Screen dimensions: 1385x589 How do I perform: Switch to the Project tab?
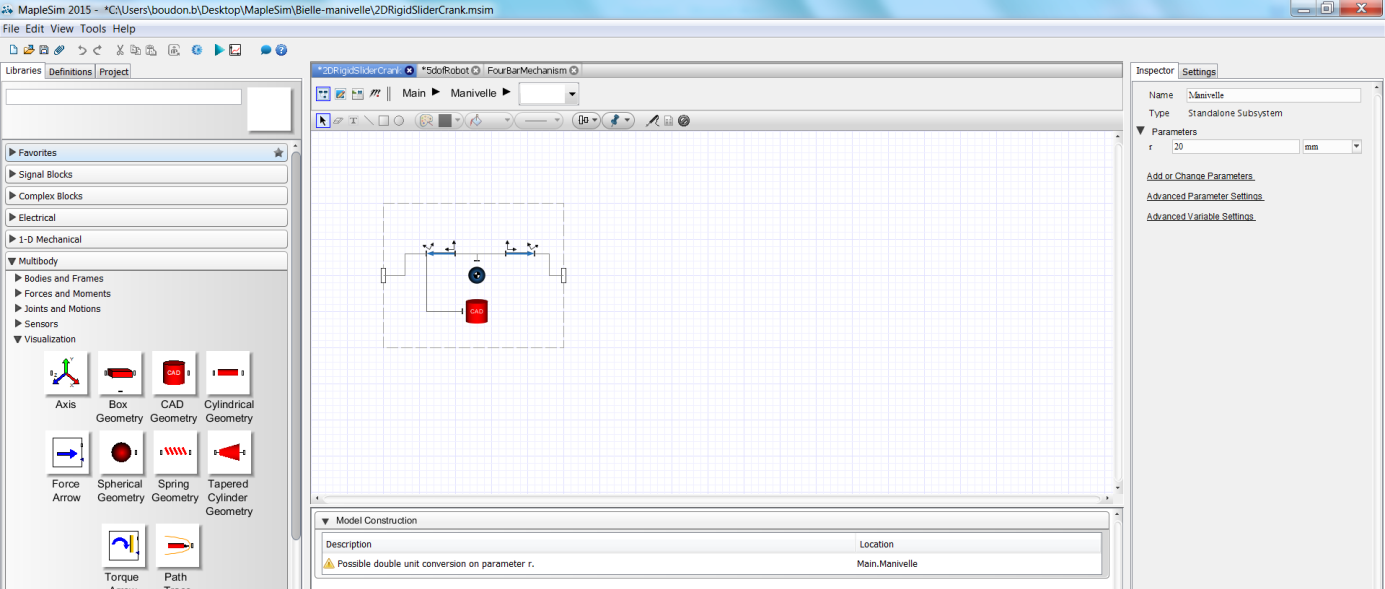pos(113,72)
